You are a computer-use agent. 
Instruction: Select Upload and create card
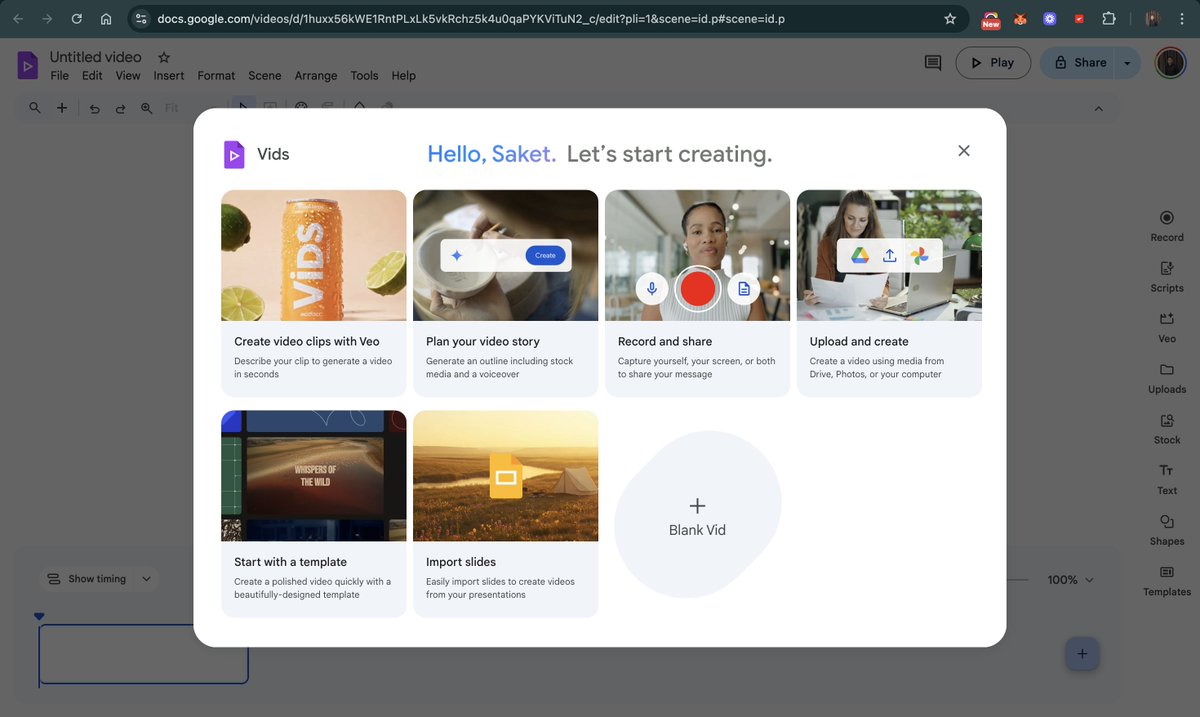point(889,293)
